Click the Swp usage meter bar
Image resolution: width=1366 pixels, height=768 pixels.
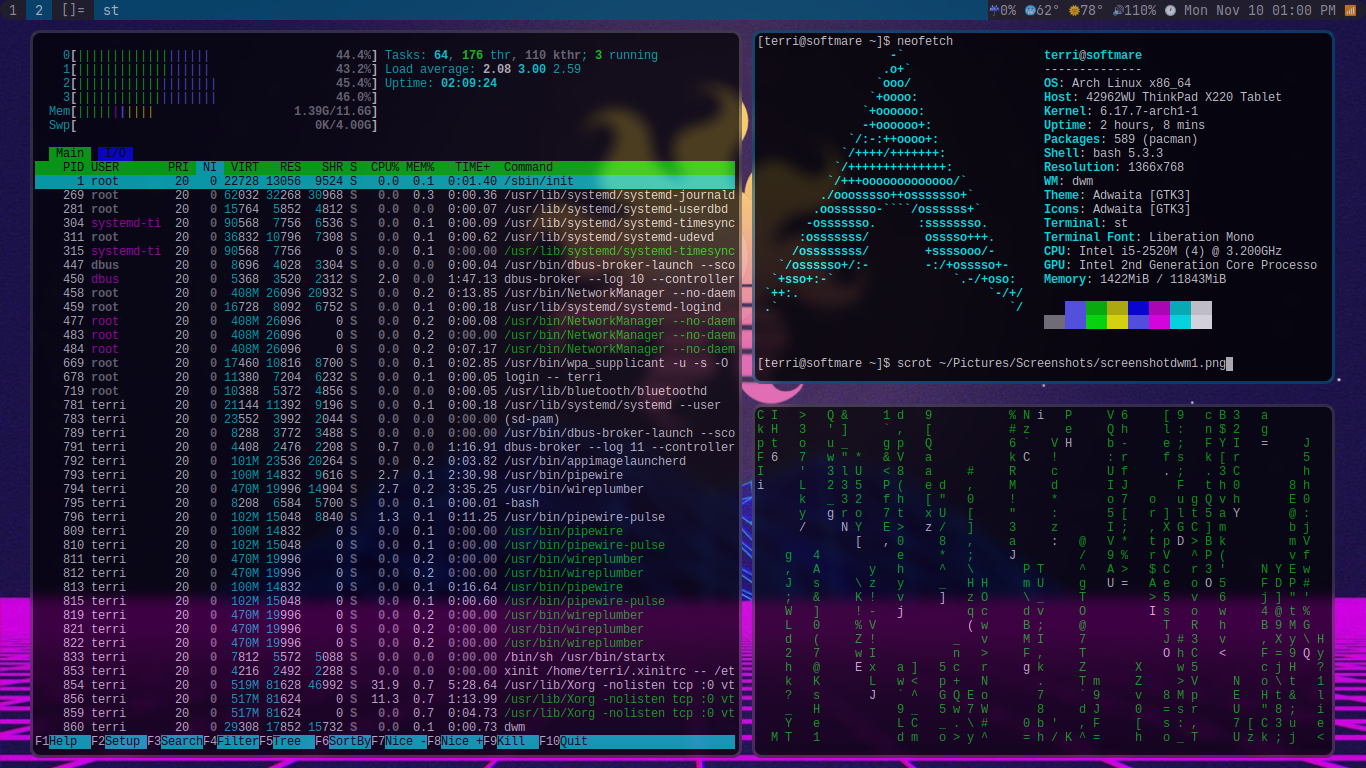(x=213, y=125)
